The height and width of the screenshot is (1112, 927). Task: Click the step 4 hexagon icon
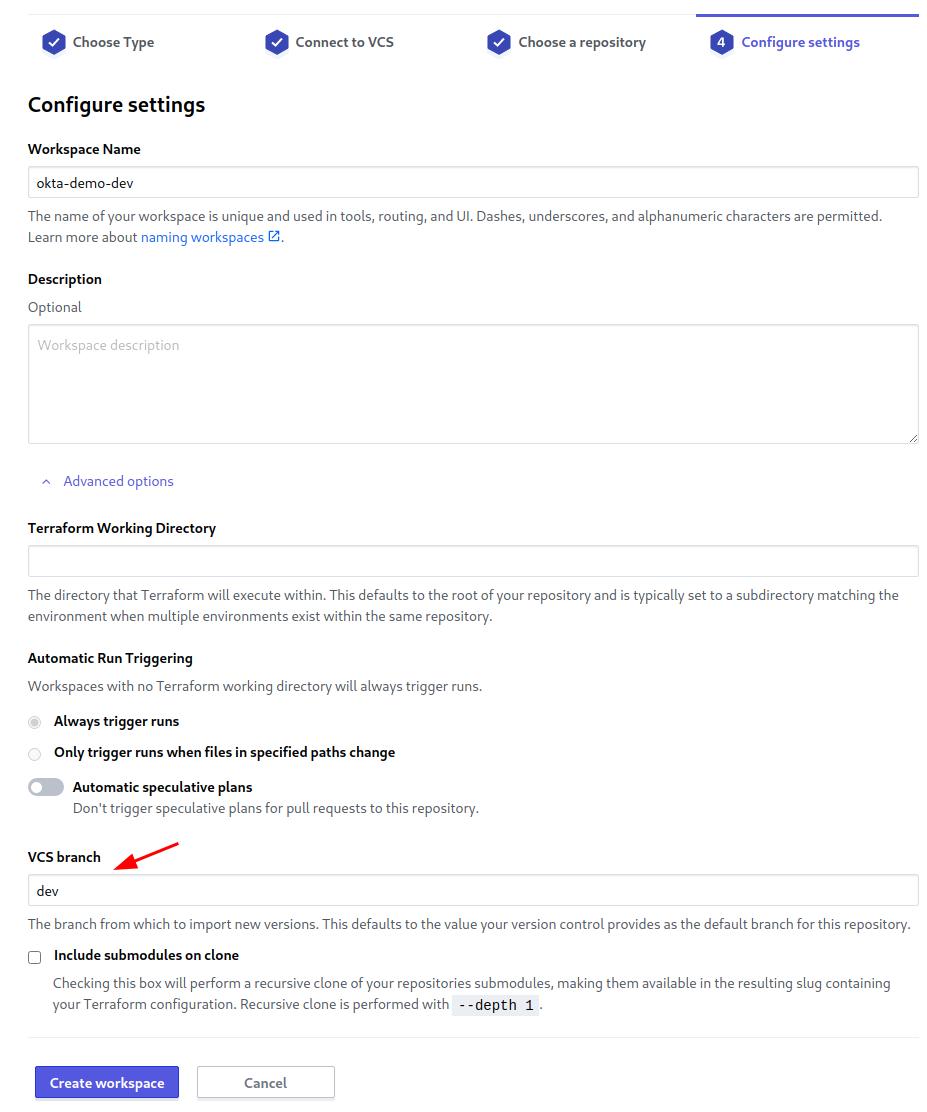pos(721,43)
